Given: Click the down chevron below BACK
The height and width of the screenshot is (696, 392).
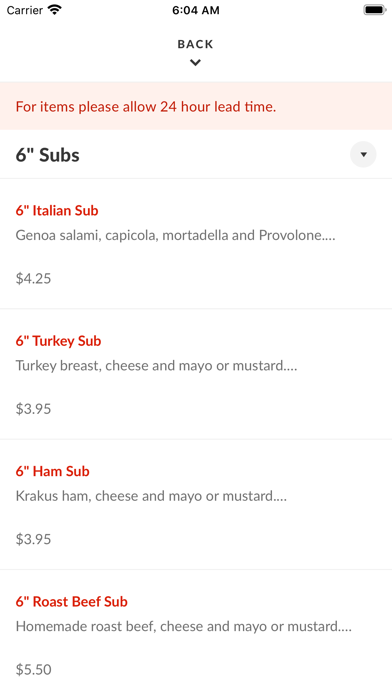Looking at the screenshot, I should [x=195, y=63].
